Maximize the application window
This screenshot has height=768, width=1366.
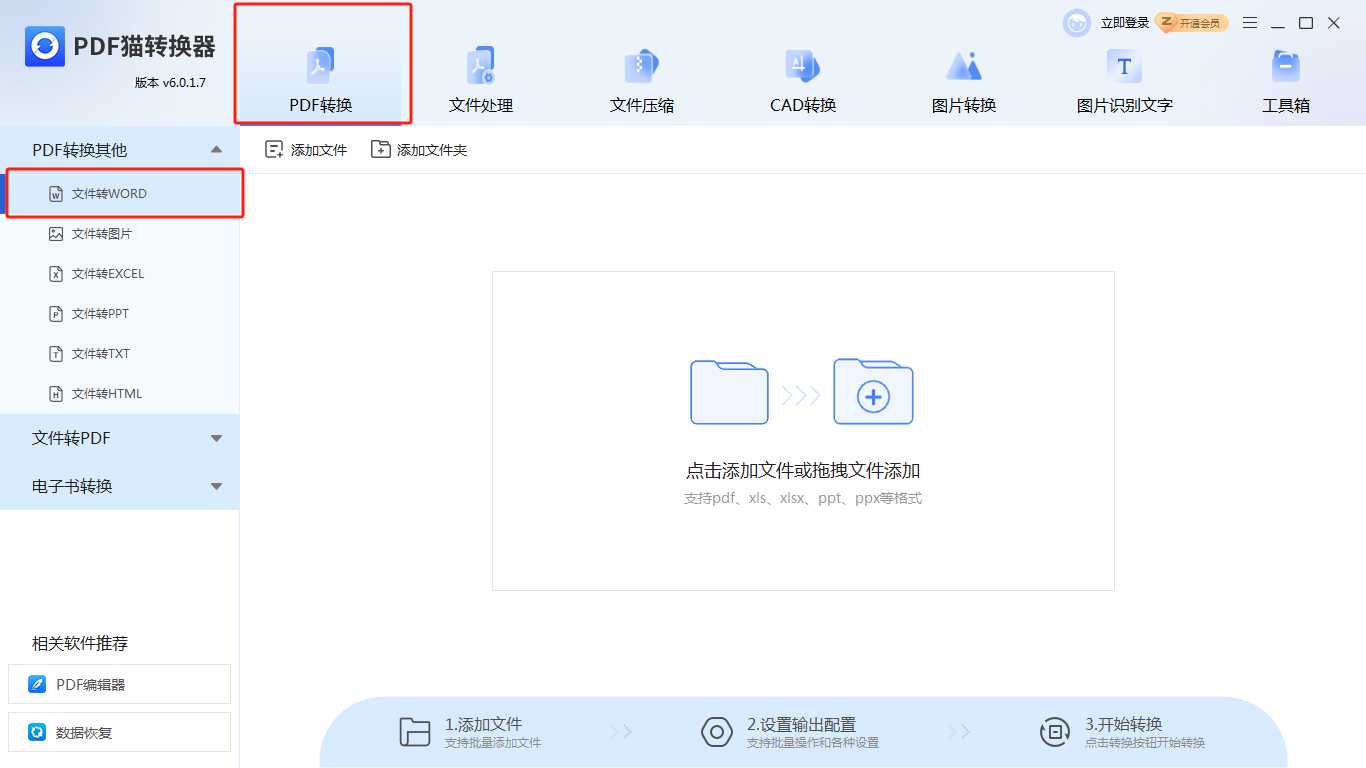(x=1306, y=23)
